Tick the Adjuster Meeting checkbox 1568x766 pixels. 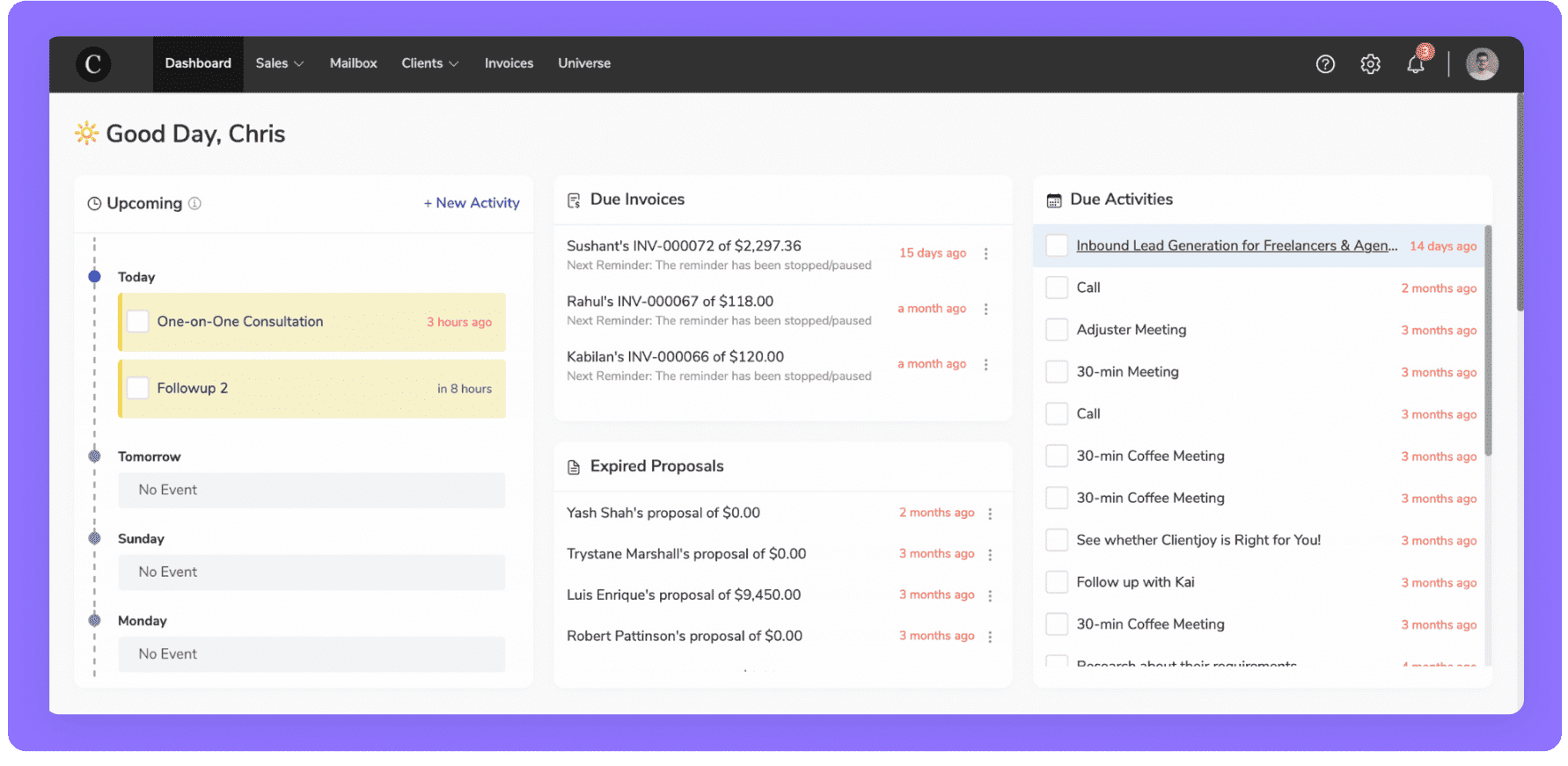pyautogui.click(x=1056, y=330)
